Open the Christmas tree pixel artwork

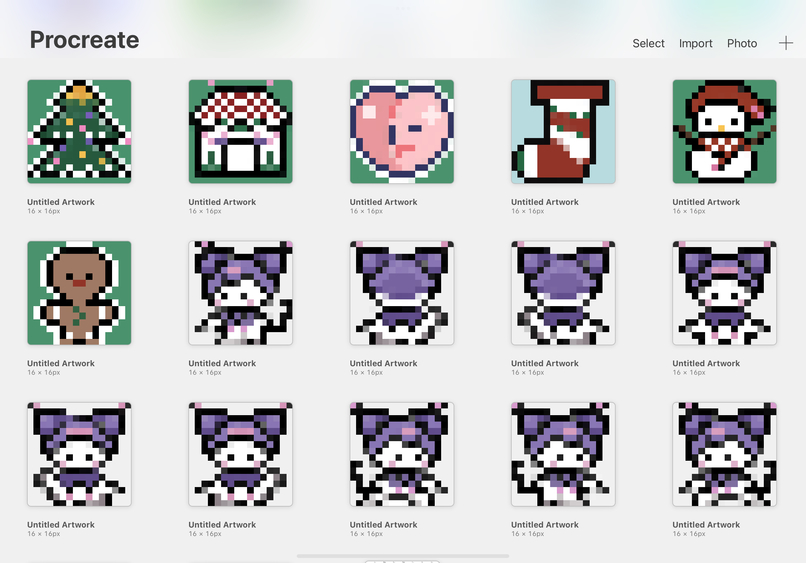(79, 132)
